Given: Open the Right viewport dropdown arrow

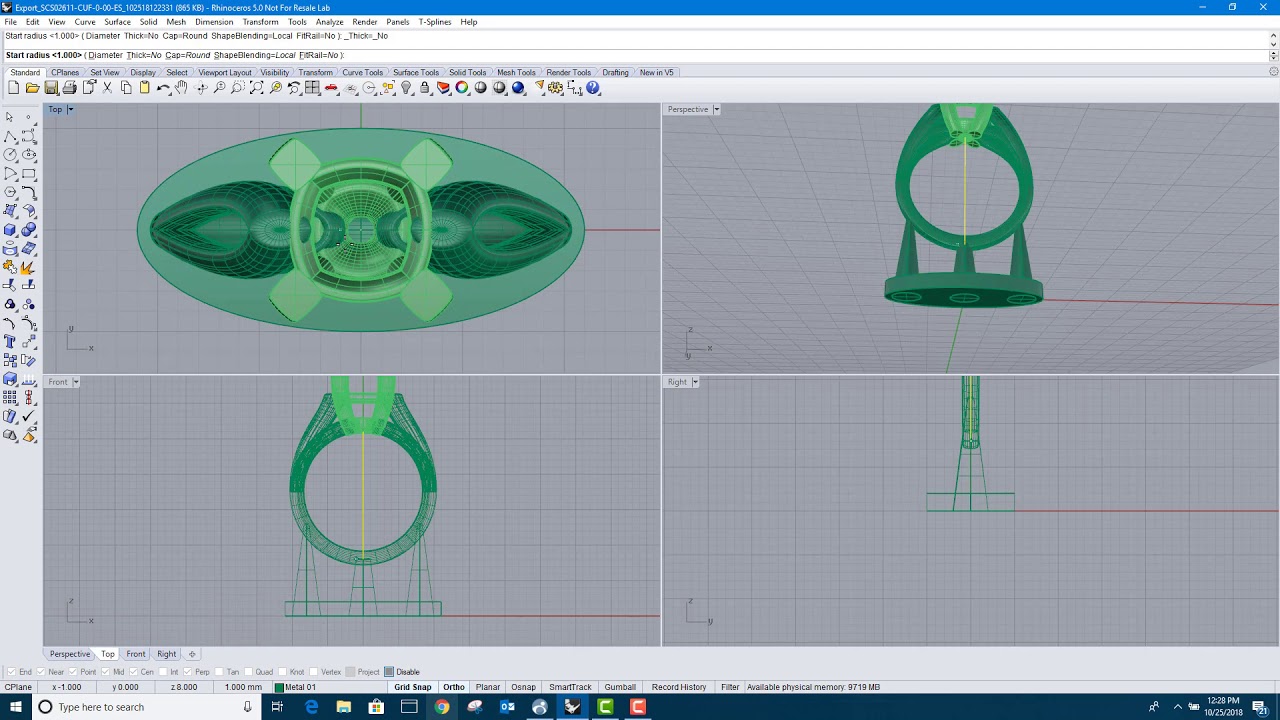Looking at the screenshot, I should (695, 382).
